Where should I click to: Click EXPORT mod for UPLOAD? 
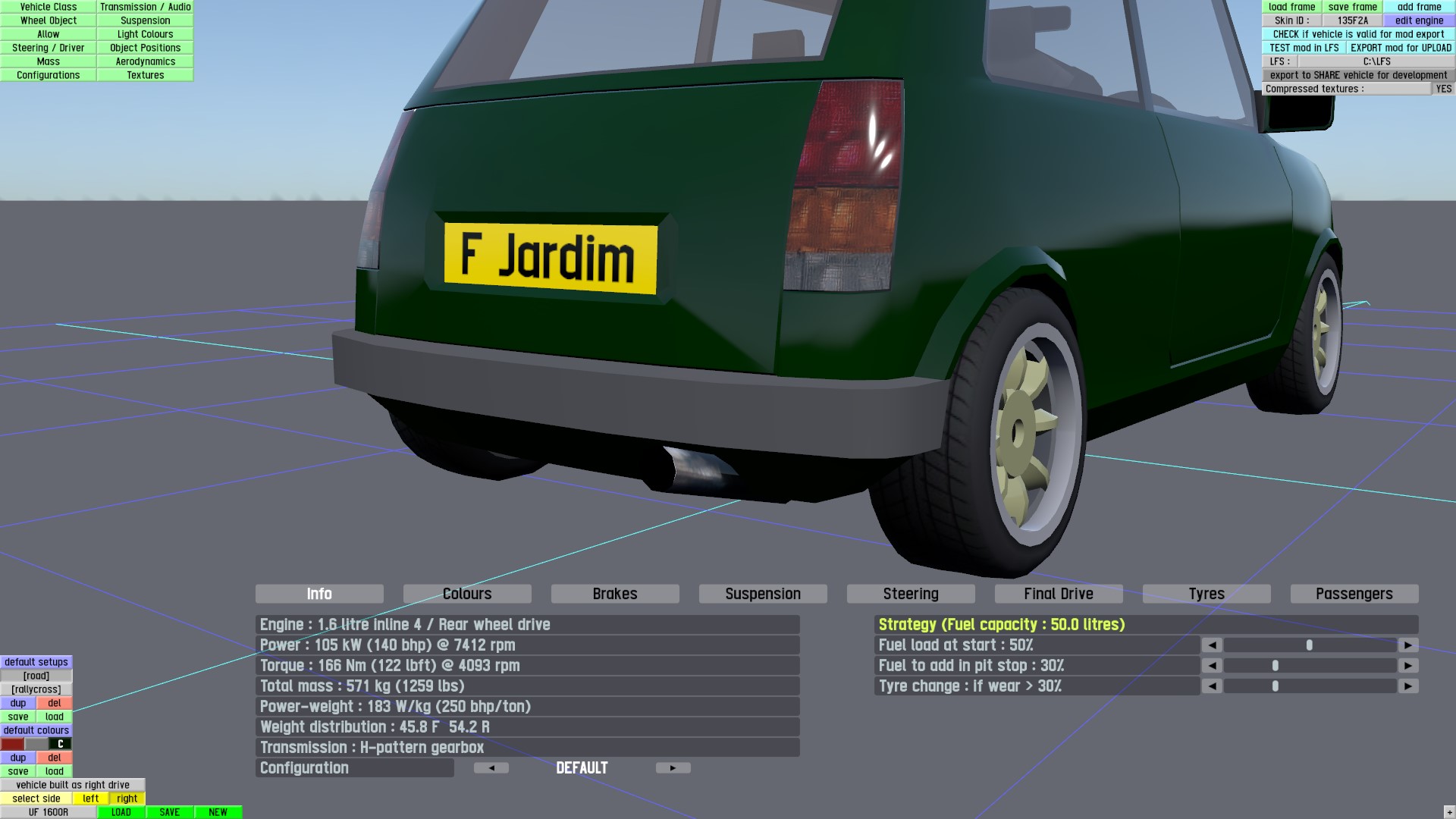(x=1401, y=48)
